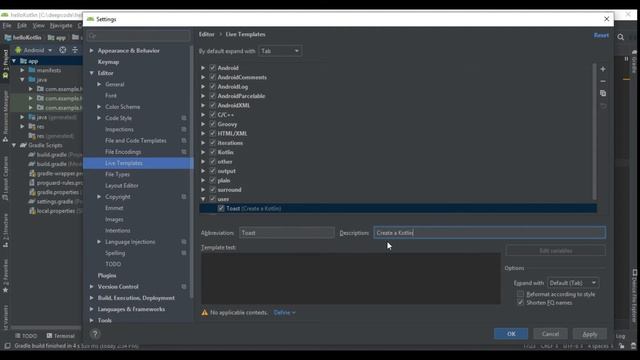This screenshot has width=640, height=360.
Task: Open the settings help question-mark icon
Action: [95, 334]
